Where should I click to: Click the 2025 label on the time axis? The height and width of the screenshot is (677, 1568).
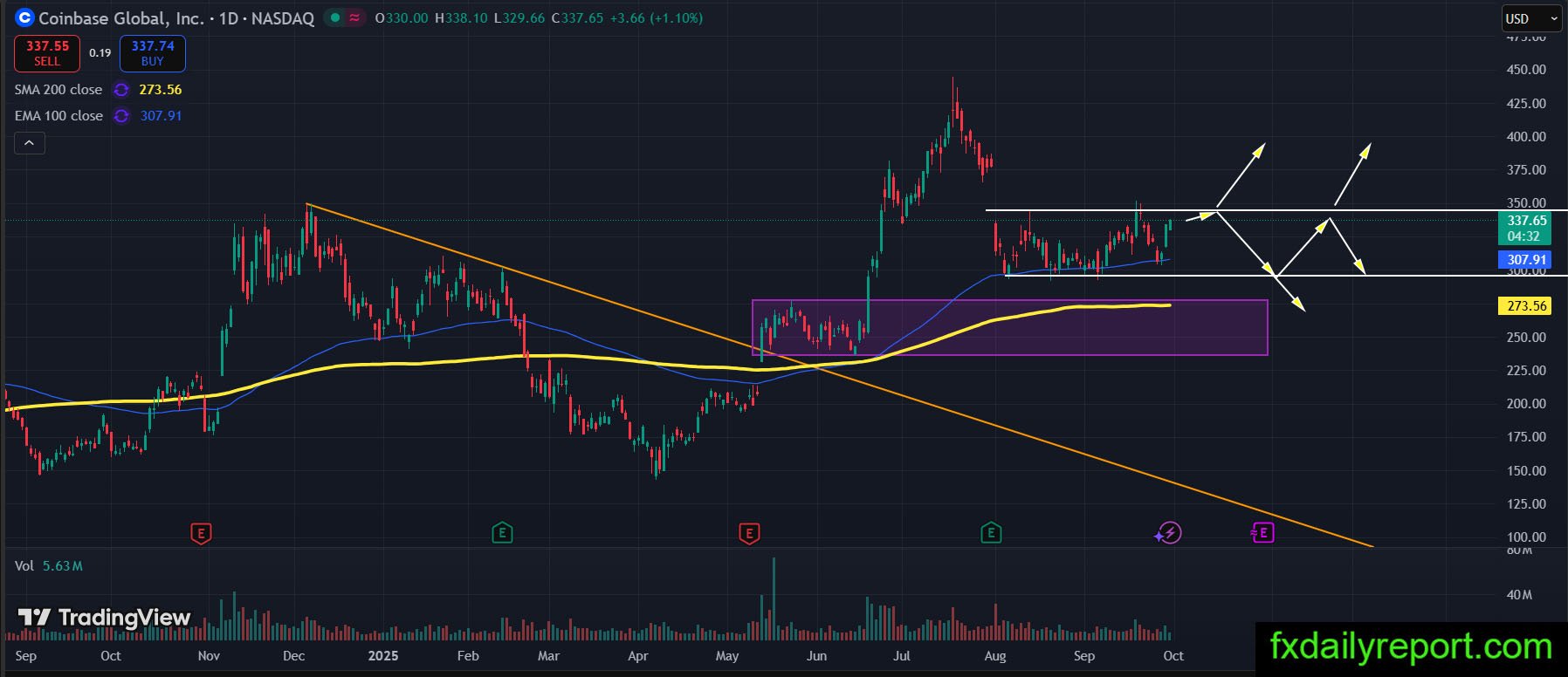pos(383,656)
